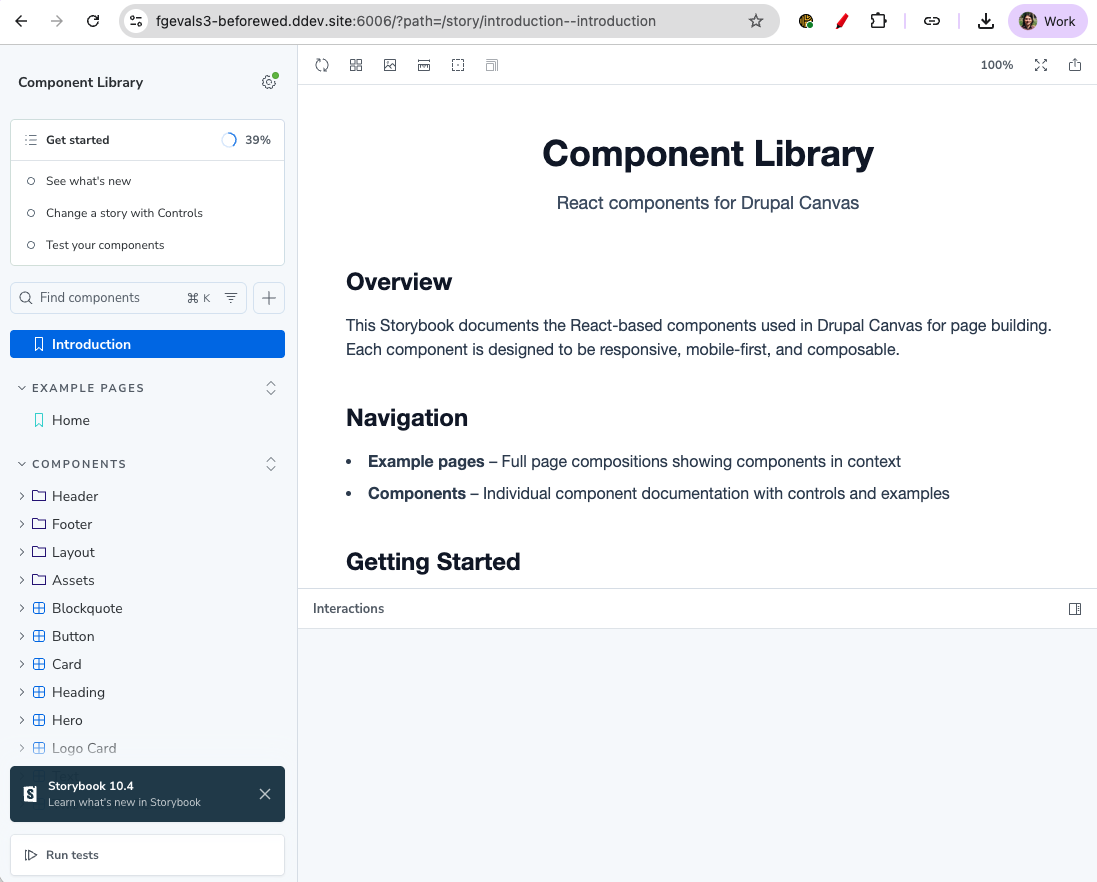Select the Introduction story
The height and width of the screenshot is (882, 1097).
coord(147,344)
